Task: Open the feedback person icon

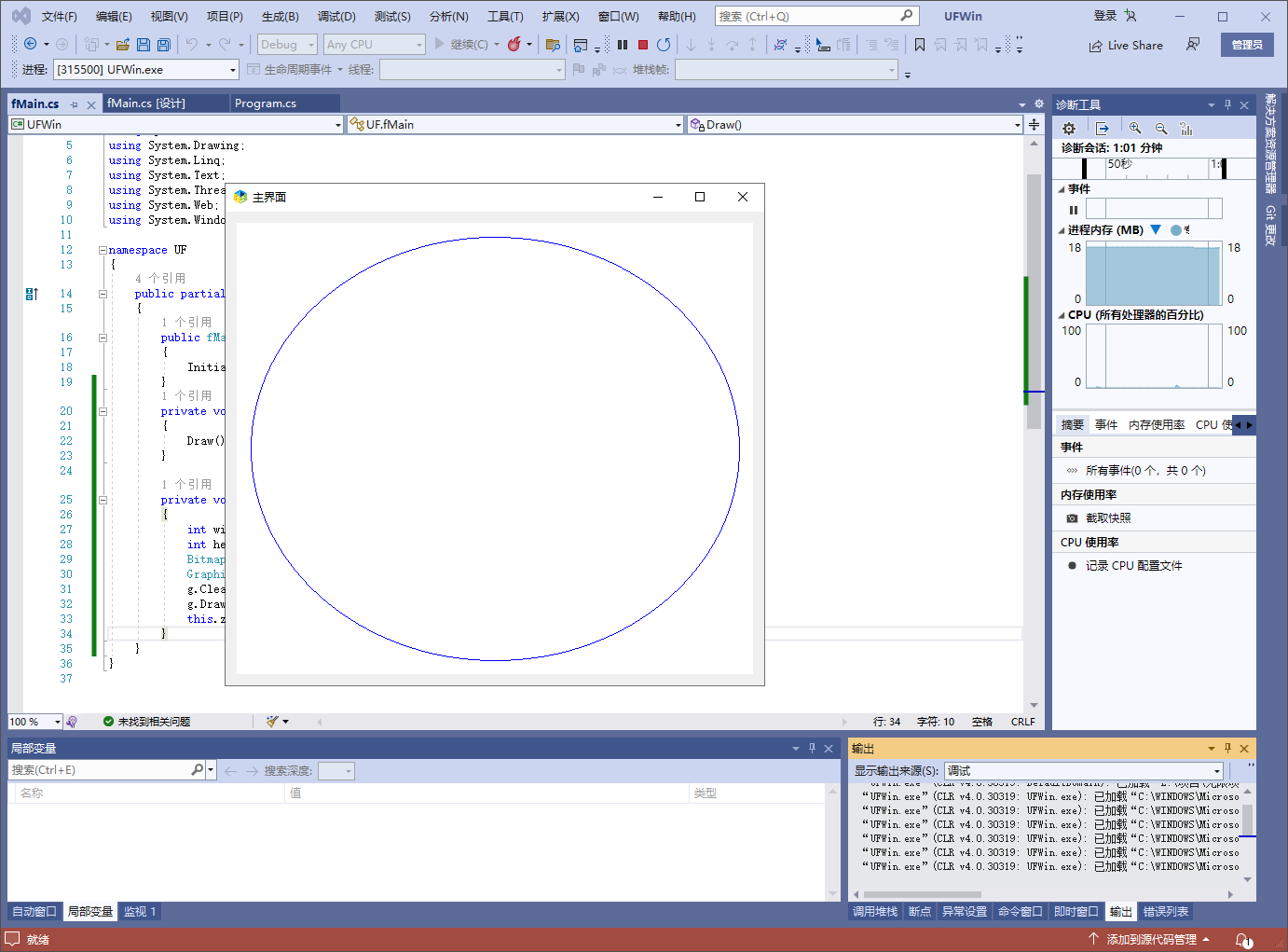Action: 1193,44
